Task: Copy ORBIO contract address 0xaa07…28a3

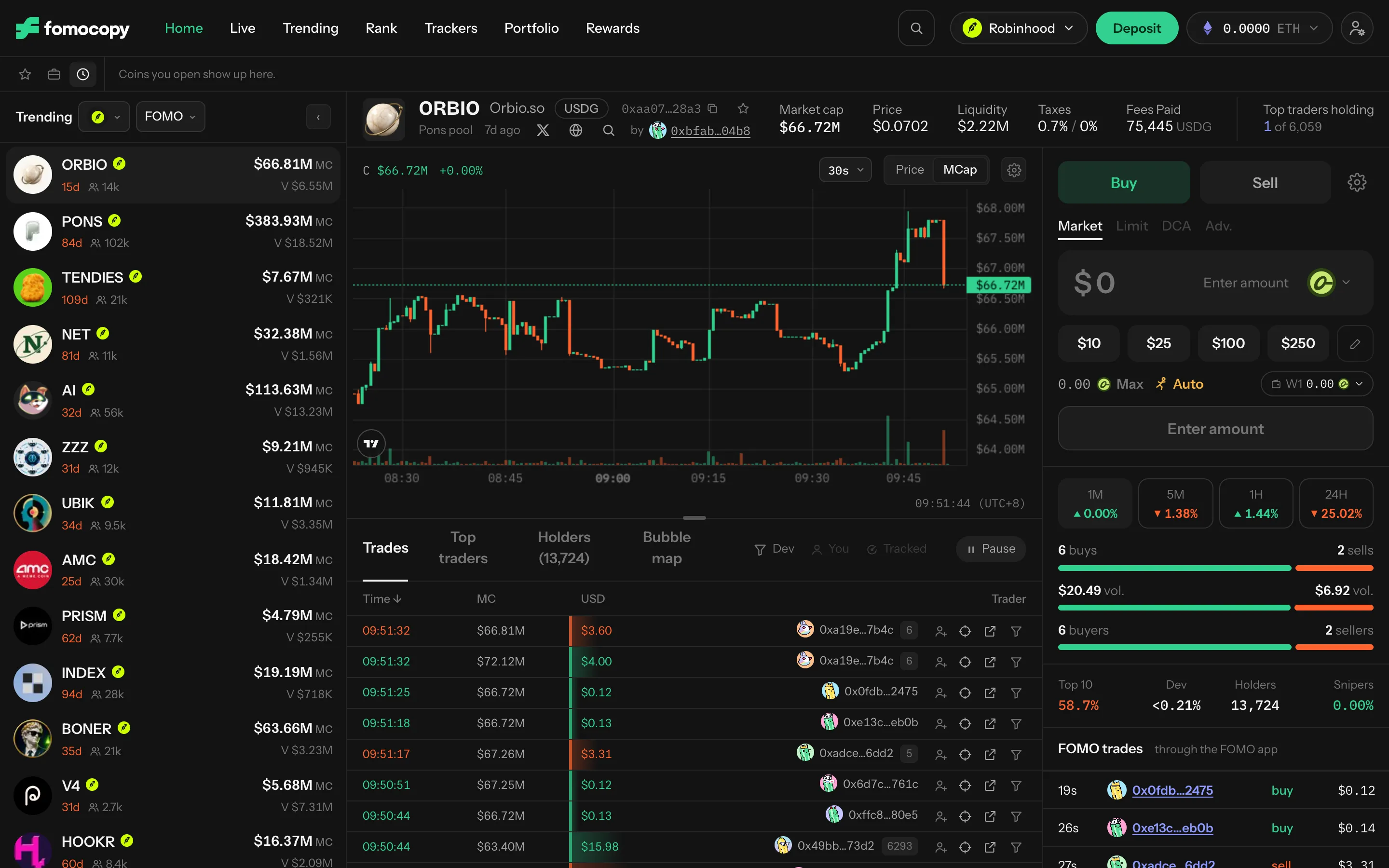Action: click(x=712, y=108)
